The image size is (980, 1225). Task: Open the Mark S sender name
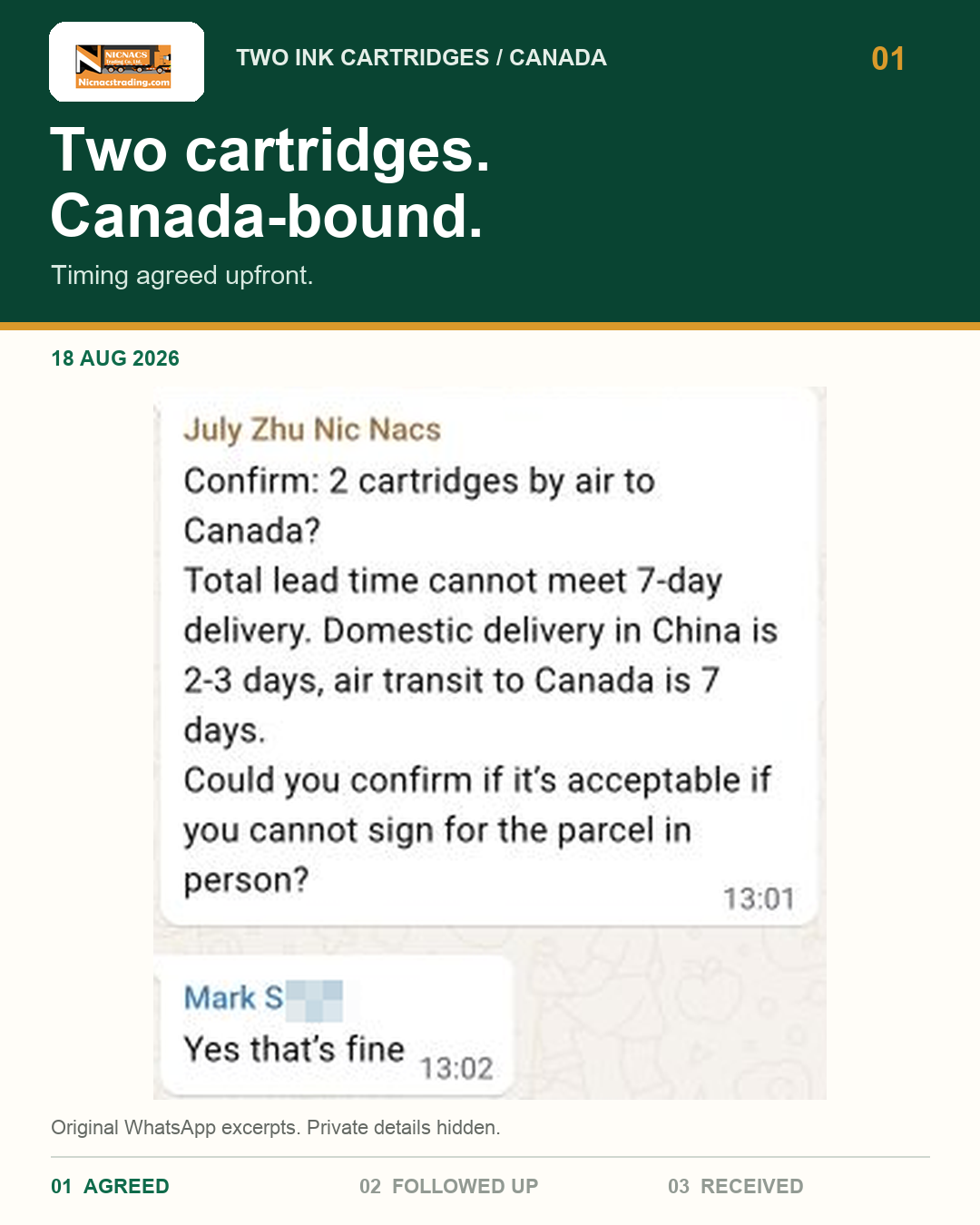point(233,998)
